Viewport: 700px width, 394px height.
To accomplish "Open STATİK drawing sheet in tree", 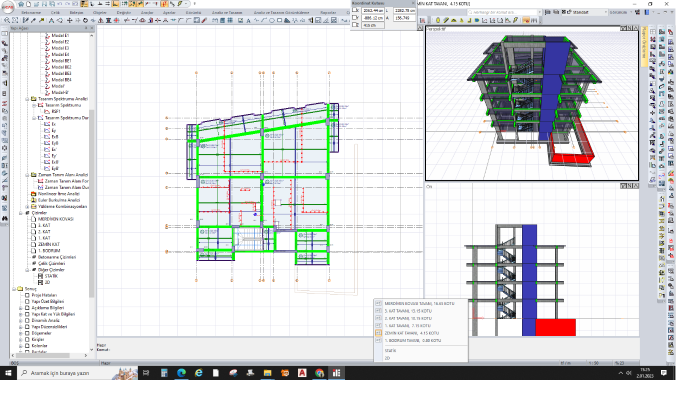I will click(51, 276).
